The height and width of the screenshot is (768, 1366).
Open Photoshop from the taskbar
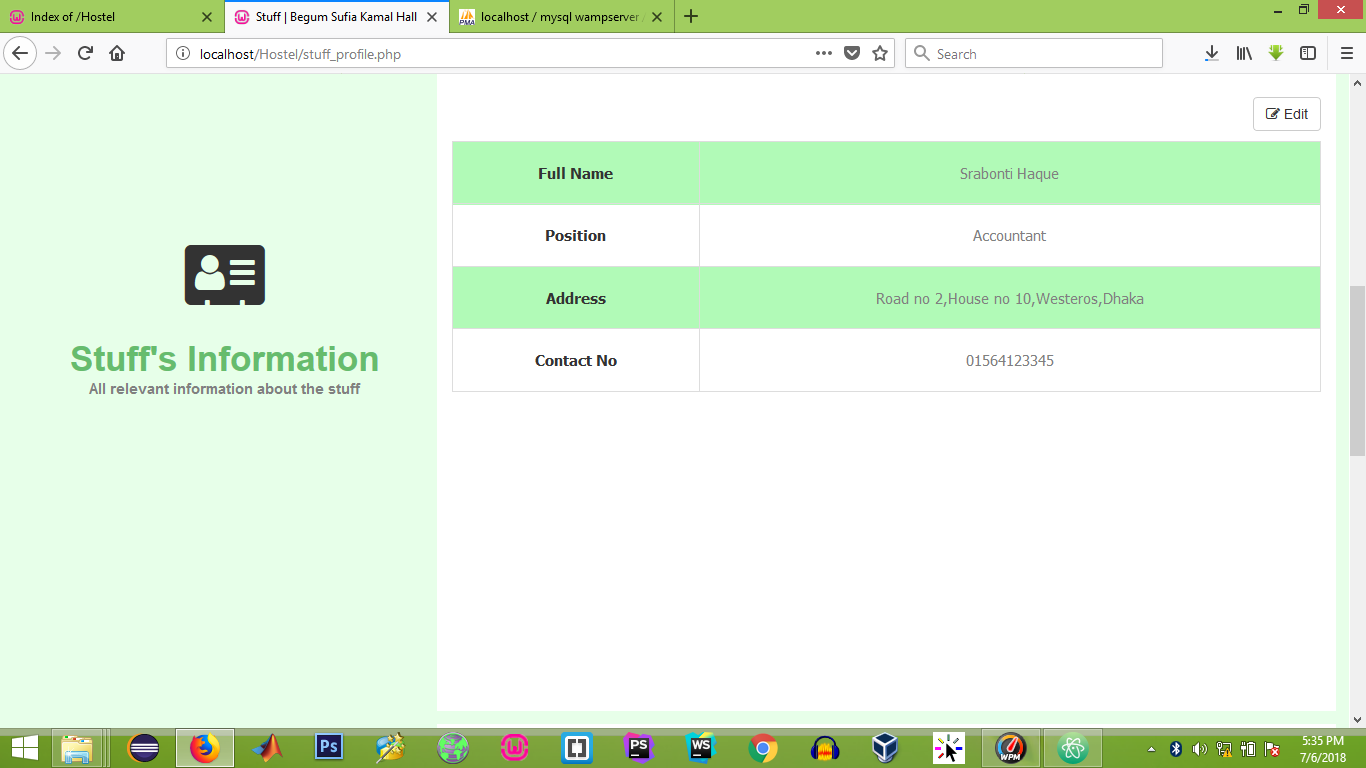pos(329,747)
